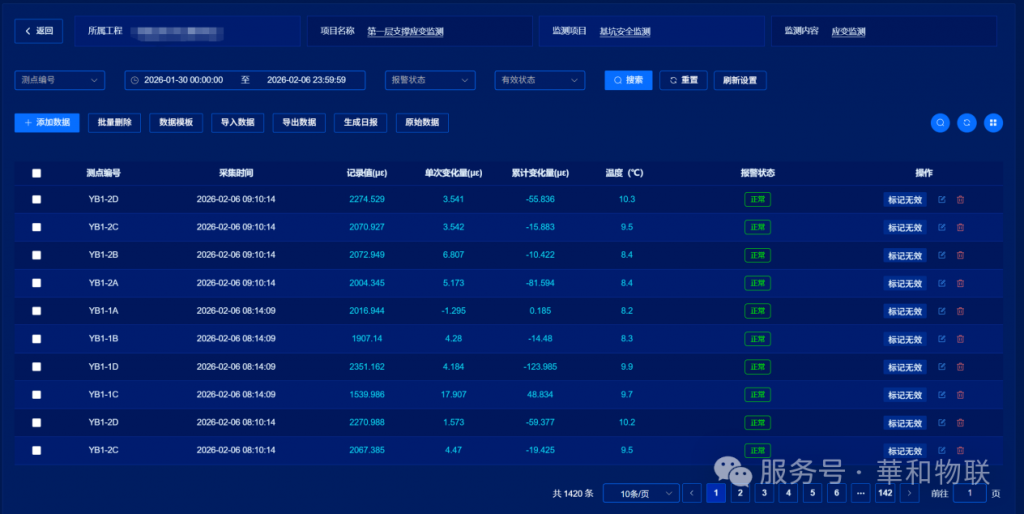Click 导入数据 to import data
The width and height of the screenshot is (1024, 514).
tap(238, 123)
